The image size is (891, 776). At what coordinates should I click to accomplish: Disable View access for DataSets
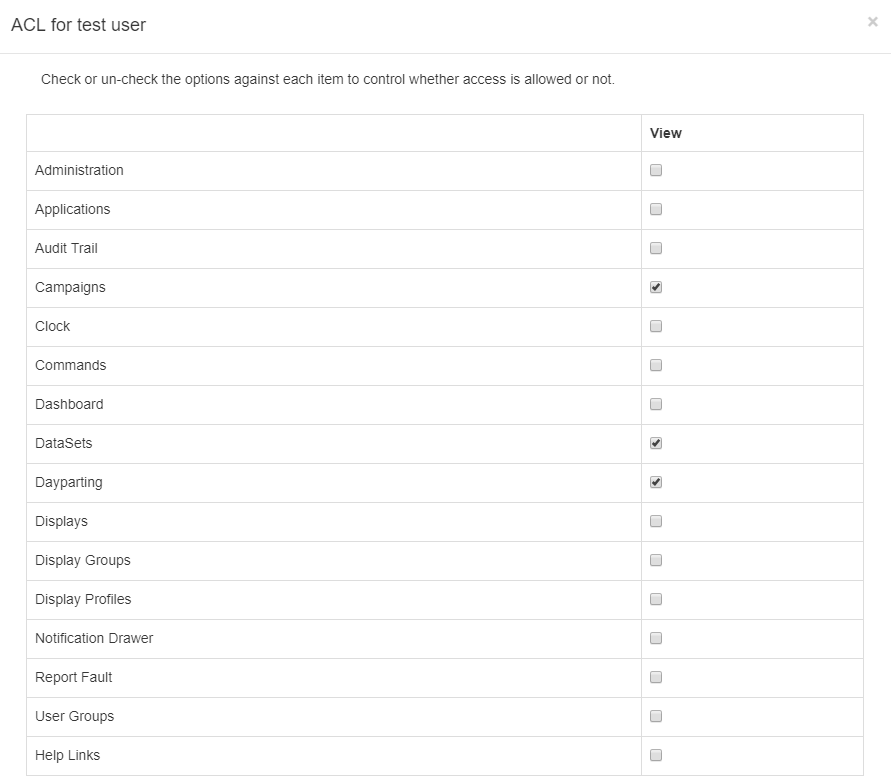click(656, 443)
